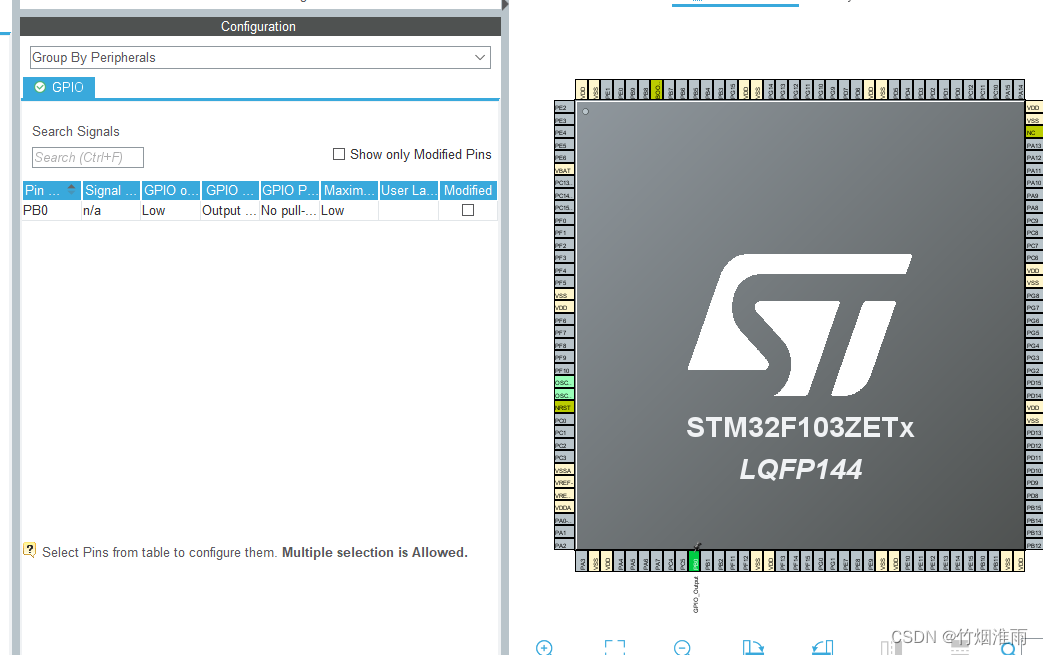Click the empty User Label cell for PB0
The image size is (1043, 655).
[x=409, y=211]
